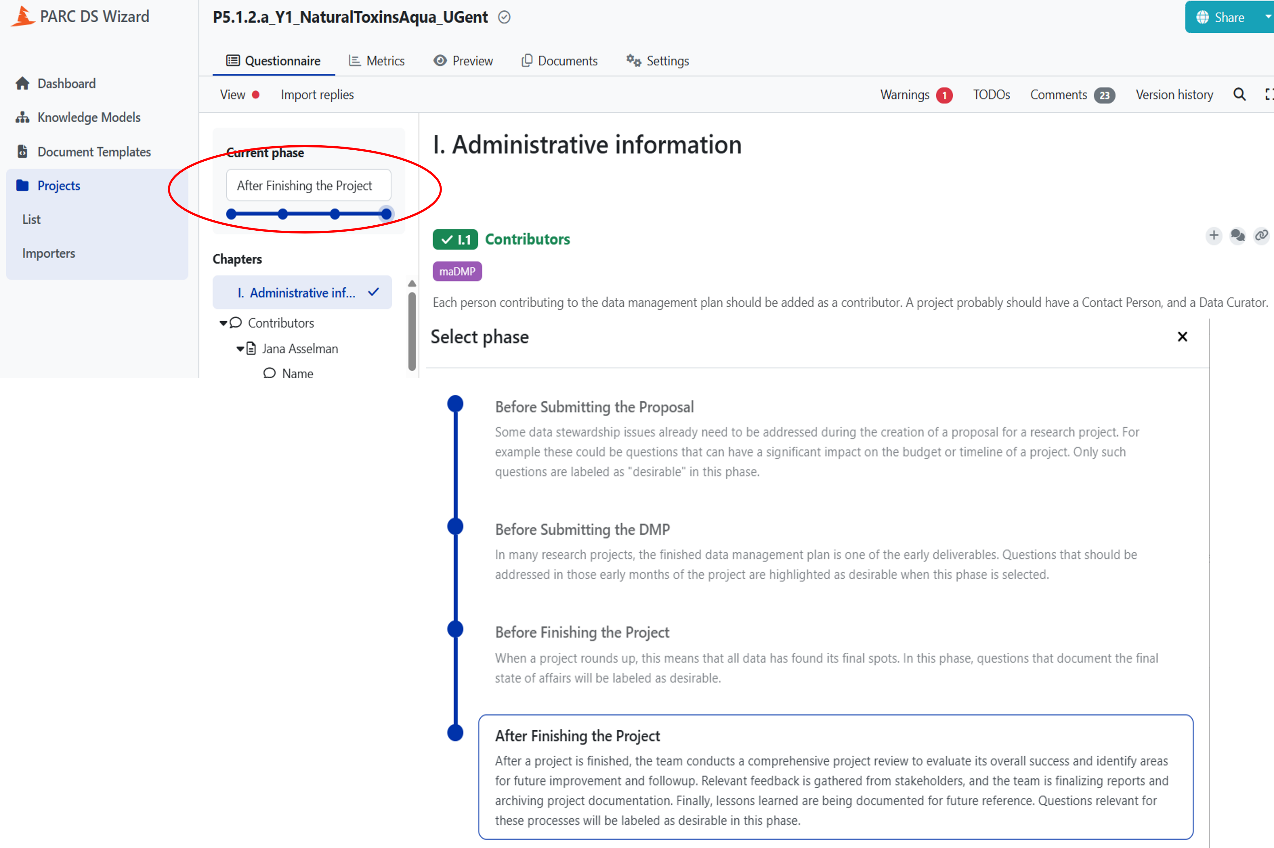The image size is (1274, 848).
Task: Open comments icon beside Contributors
Action: pyautogui.click(x=1237, y=236)
